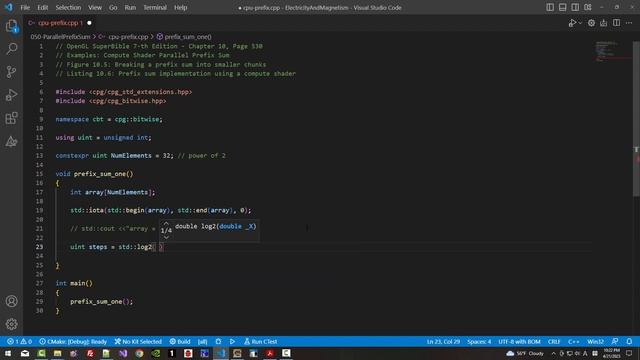
Task: Click Ln 23, Col 29 cursor position
Action: coord(443,341)
